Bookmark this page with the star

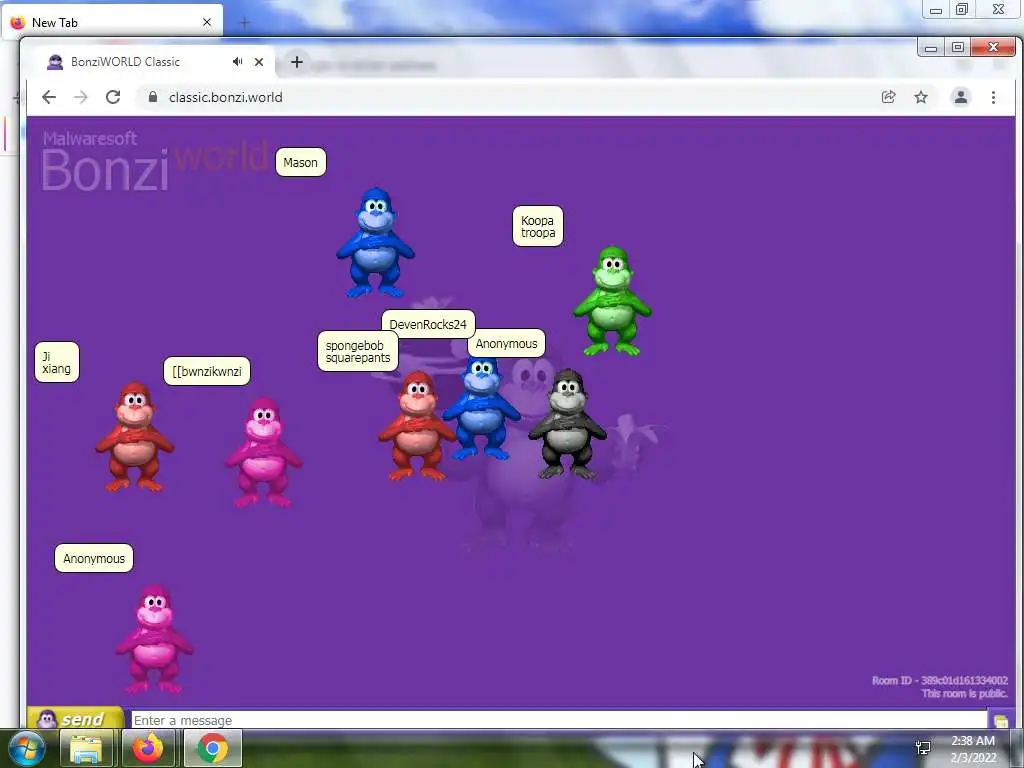coord(921,97)
